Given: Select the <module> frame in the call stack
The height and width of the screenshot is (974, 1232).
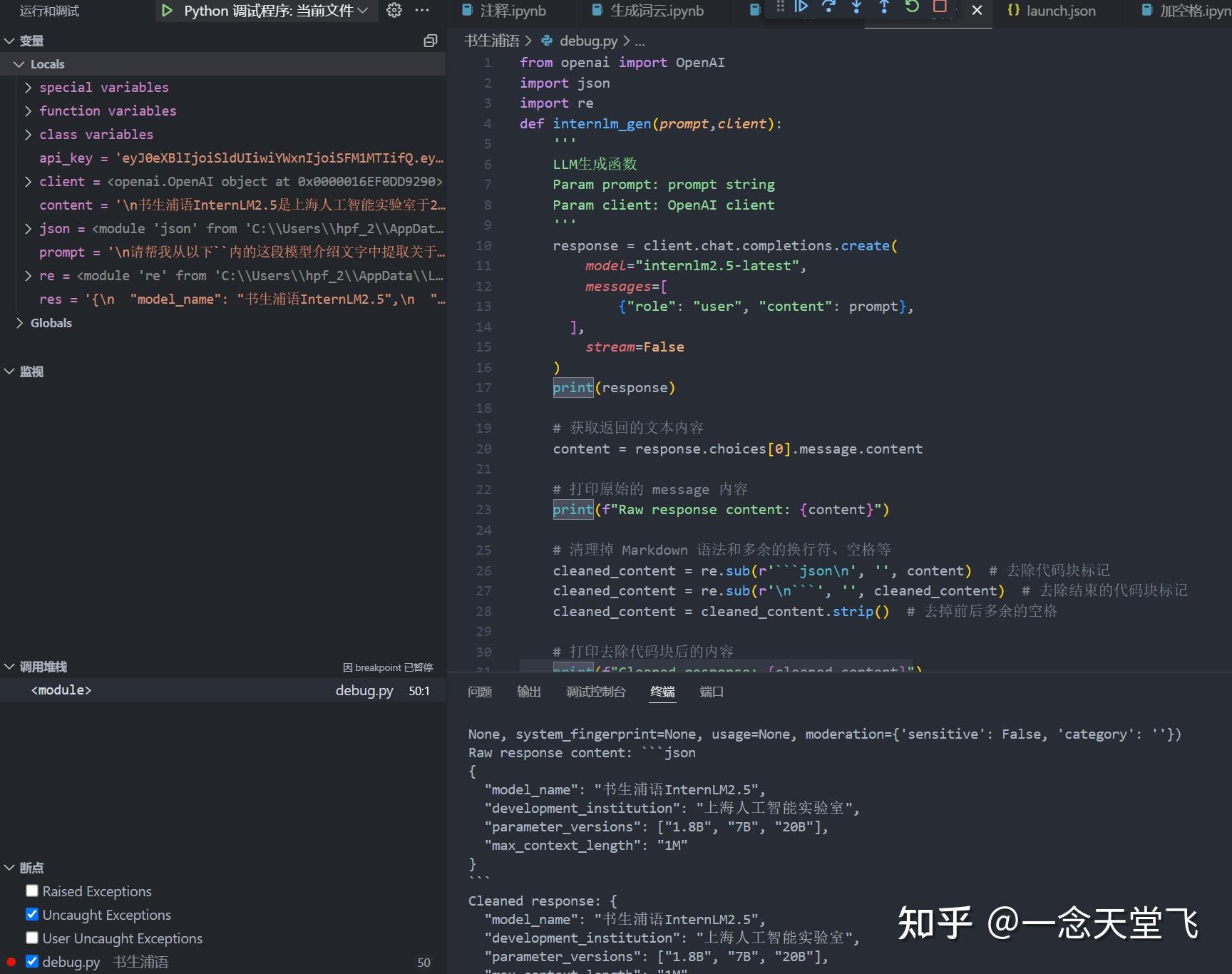Looking at the screenshot, I should coord(61,690).
